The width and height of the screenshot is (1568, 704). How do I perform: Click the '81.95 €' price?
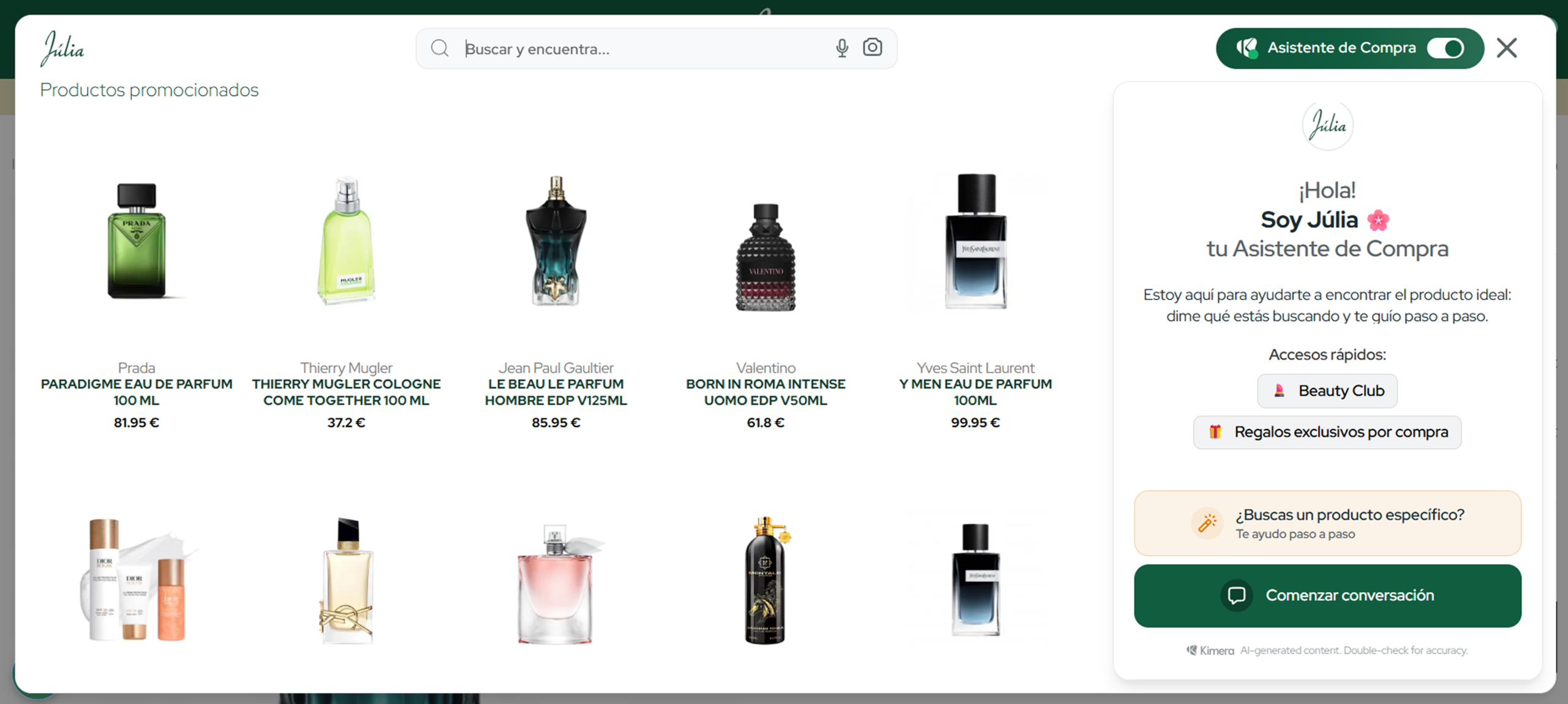click(x=137, y=423)
